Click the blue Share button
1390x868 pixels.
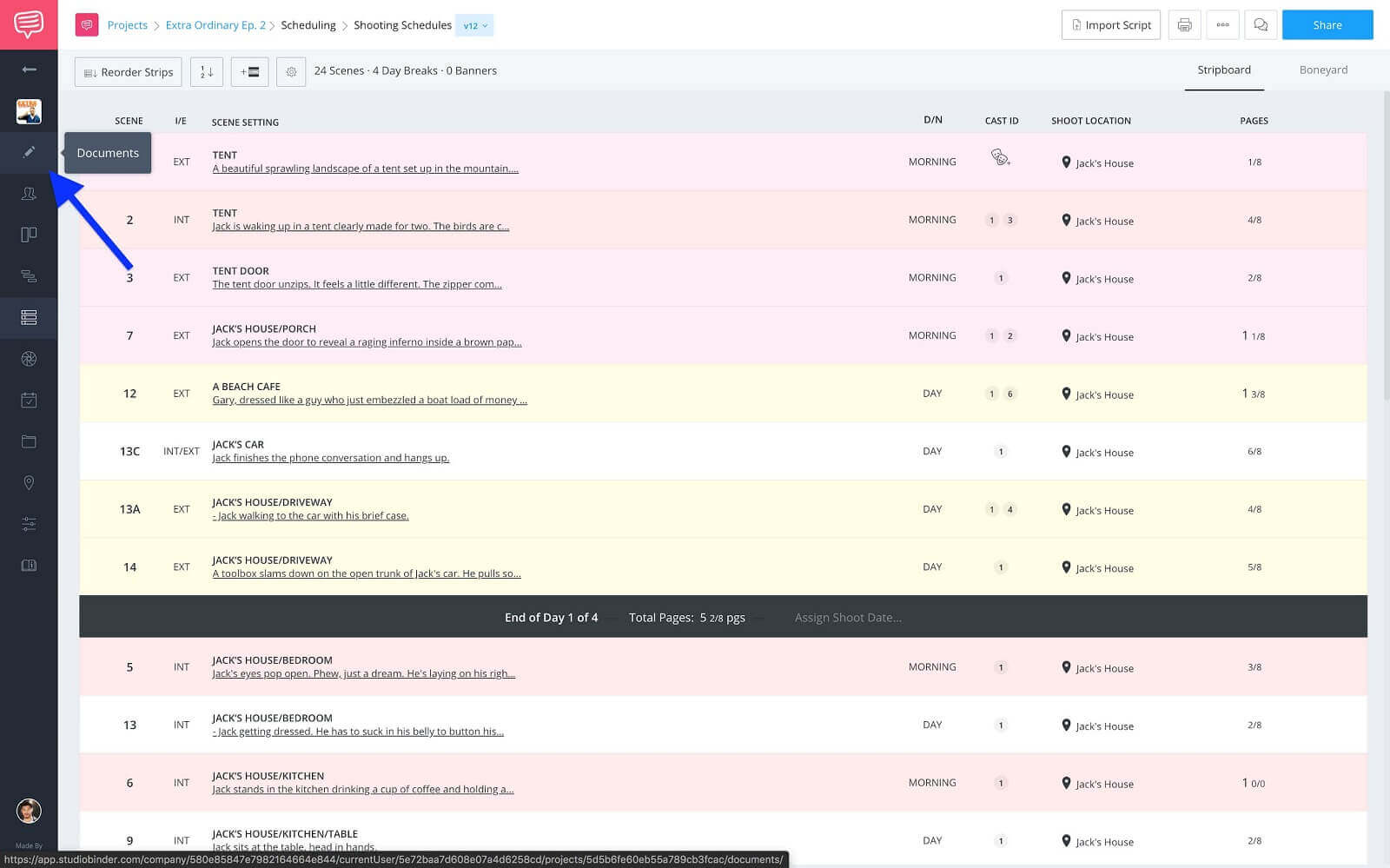[x=1327, y=25]
